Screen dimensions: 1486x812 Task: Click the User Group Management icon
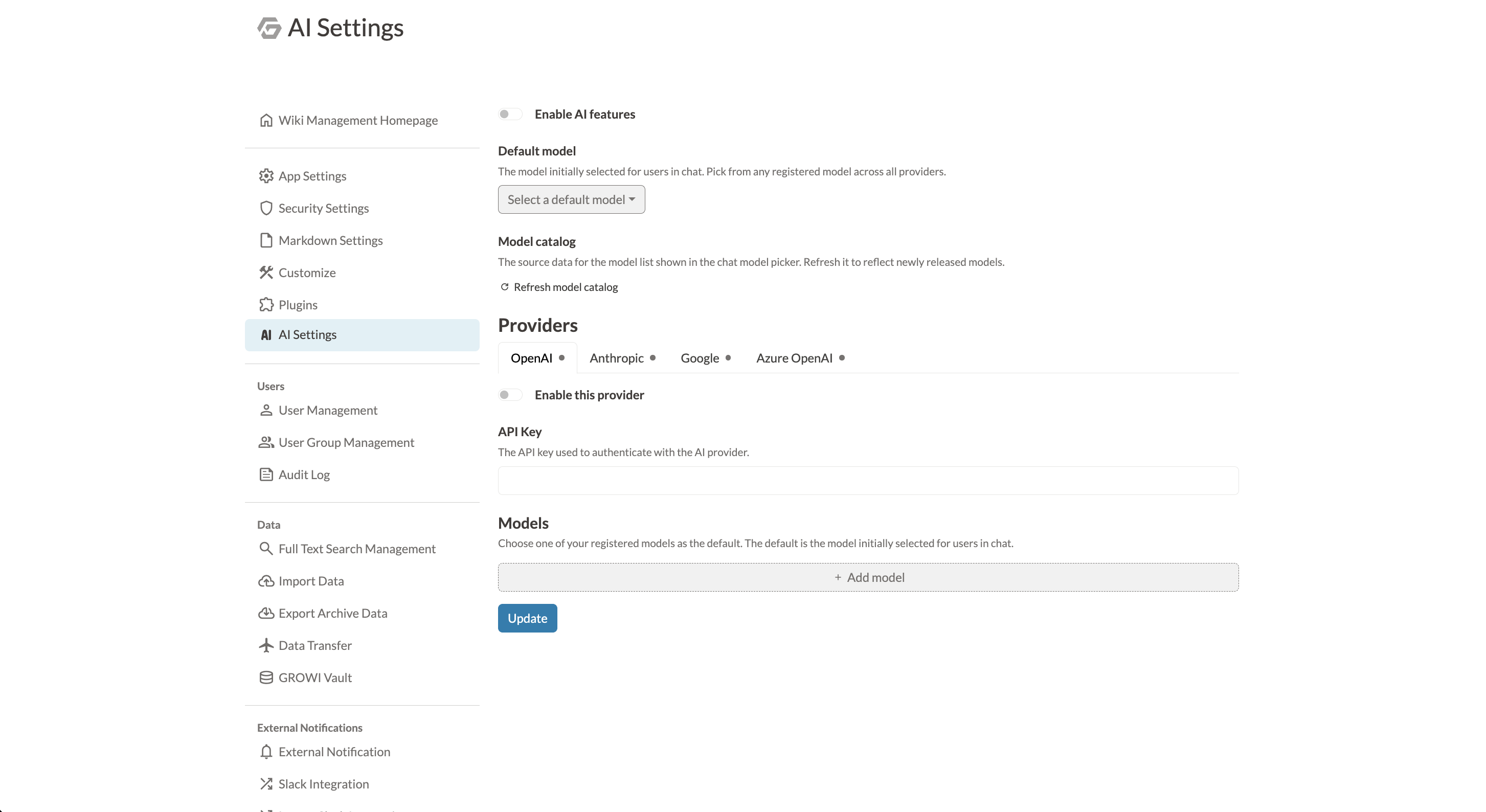[266, 442]
